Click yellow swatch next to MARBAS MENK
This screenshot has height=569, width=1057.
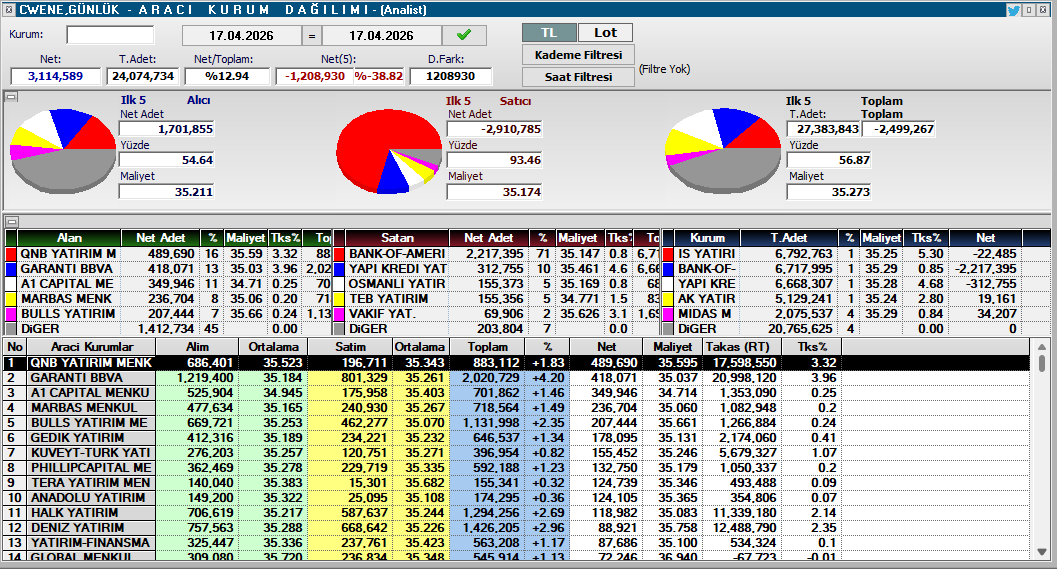(x=11, y=299)
